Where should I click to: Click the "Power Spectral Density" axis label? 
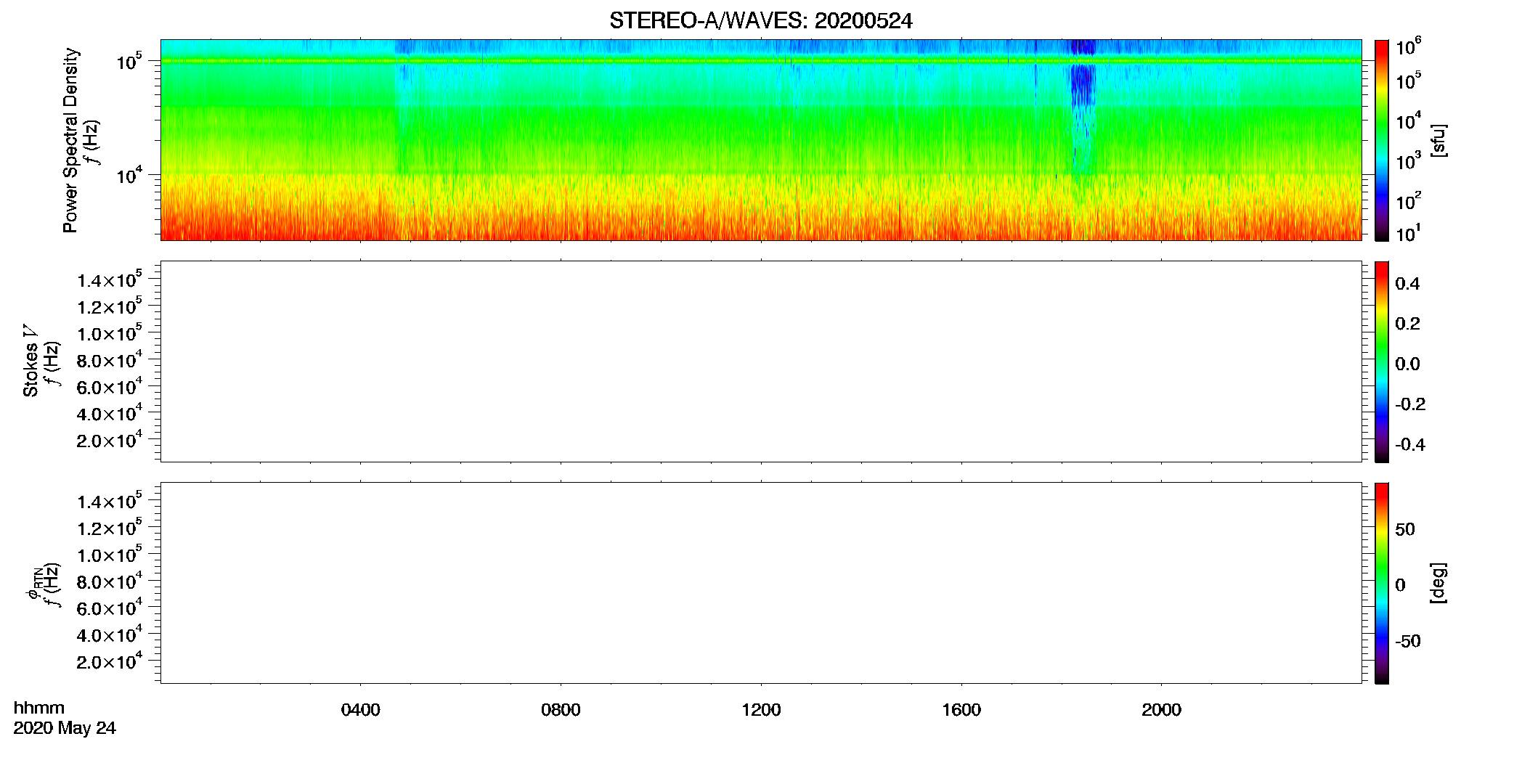pyautogui.click(x=70, y=140)
